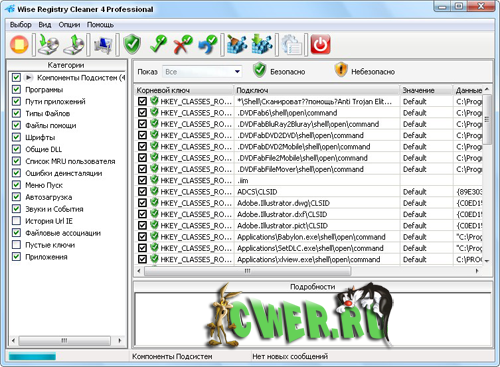
Task: Select the .DVDFabBluRay2Bluray\shell\open\command entry
Action: click(x=308, y=124)
